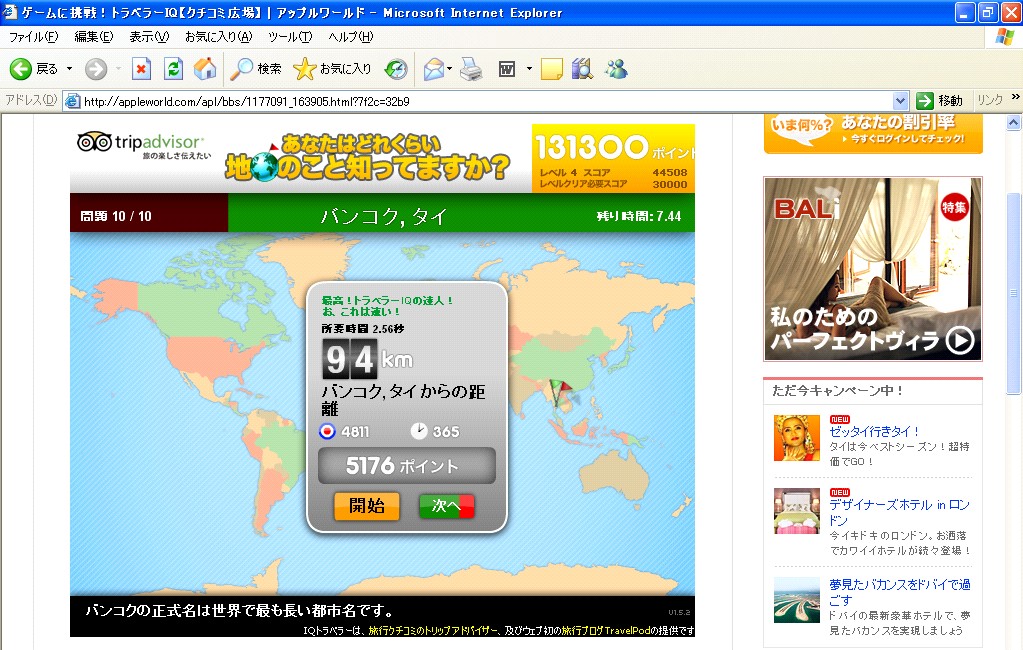Expand the Mail icon dropdown arrow
1023x650 pixels.
click(450, 69)
